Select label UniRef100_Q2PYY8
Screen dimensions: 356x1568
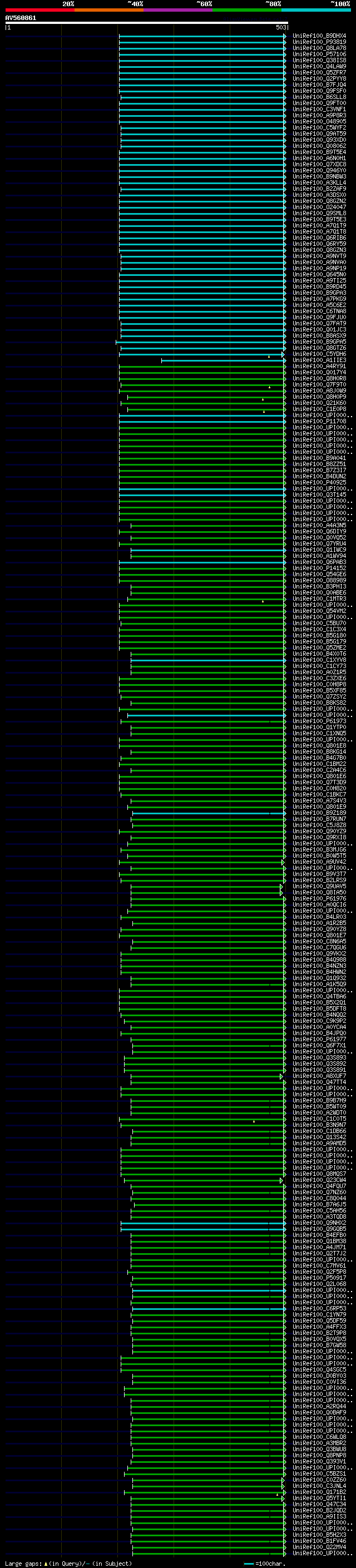(x=319, y=78)
